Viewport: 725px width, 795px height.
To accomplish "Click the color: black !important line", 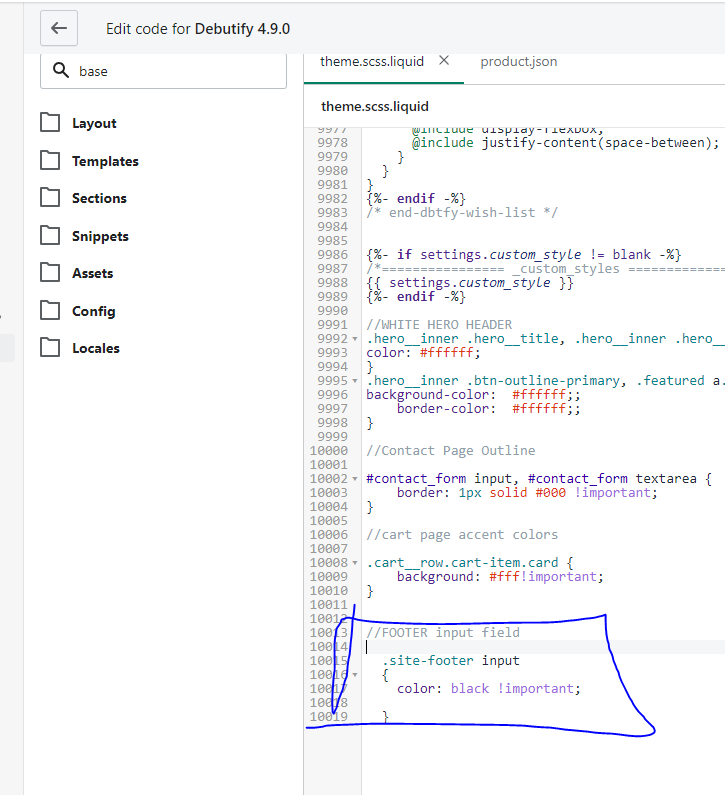I will [488, 689].
